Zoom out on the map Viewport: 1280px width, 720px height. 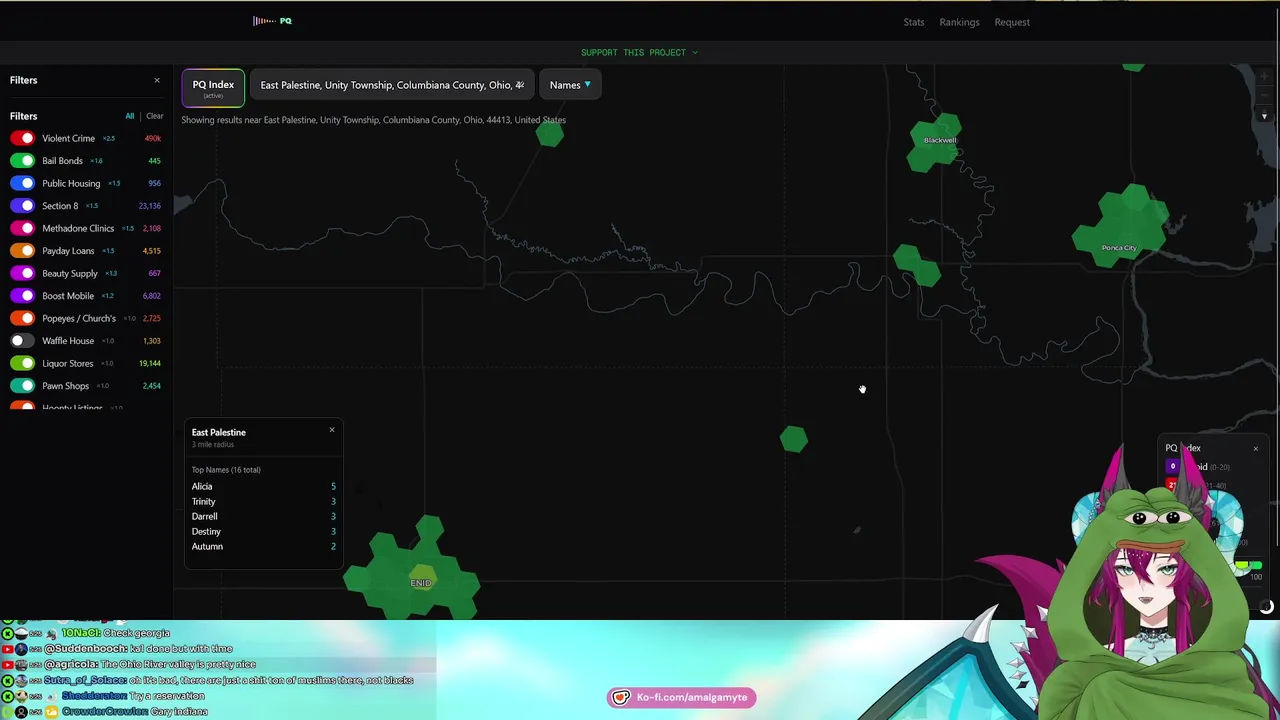tap(1264, 96)
